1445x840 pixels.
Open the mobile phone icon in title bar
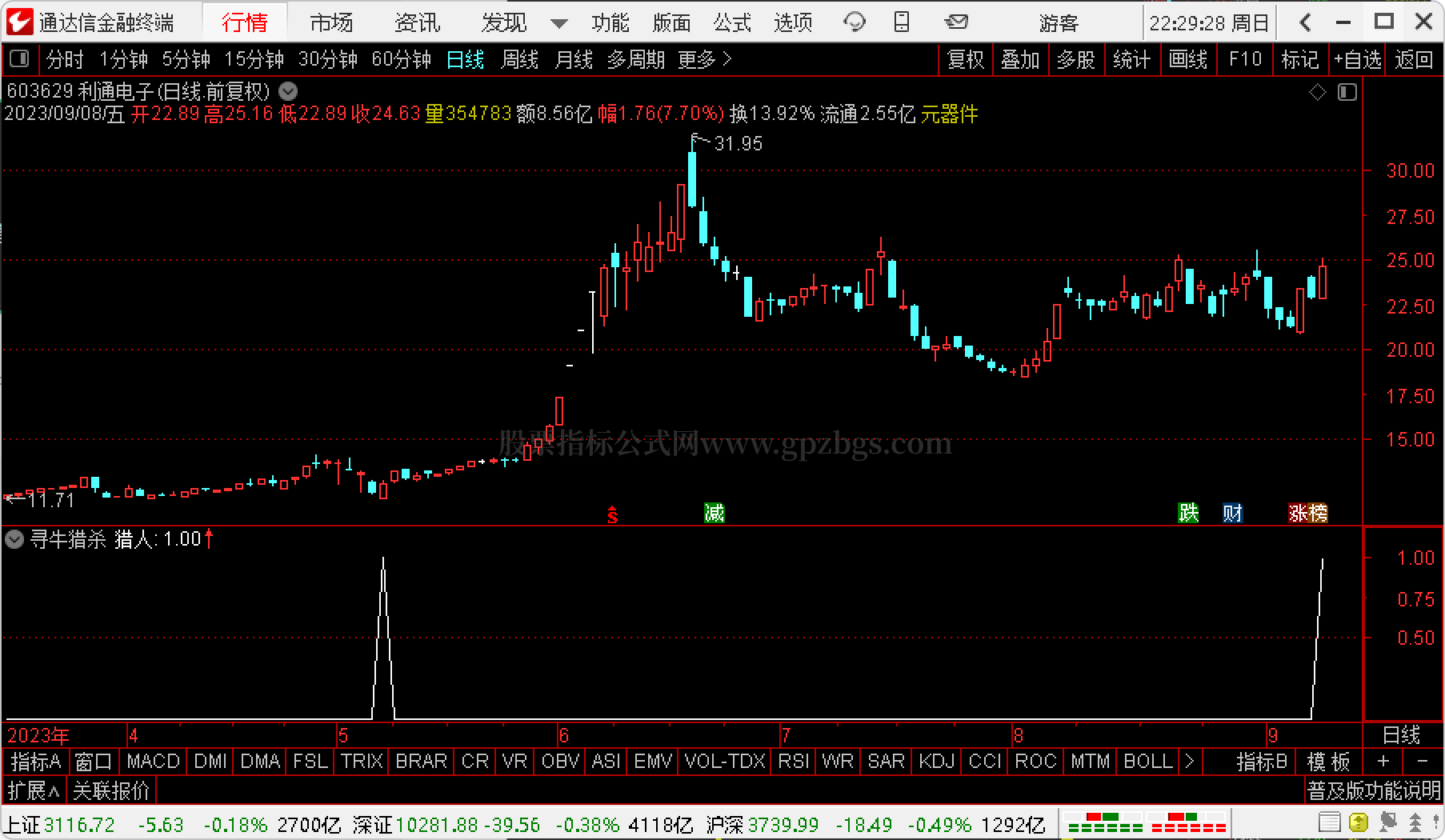[902, 22]
